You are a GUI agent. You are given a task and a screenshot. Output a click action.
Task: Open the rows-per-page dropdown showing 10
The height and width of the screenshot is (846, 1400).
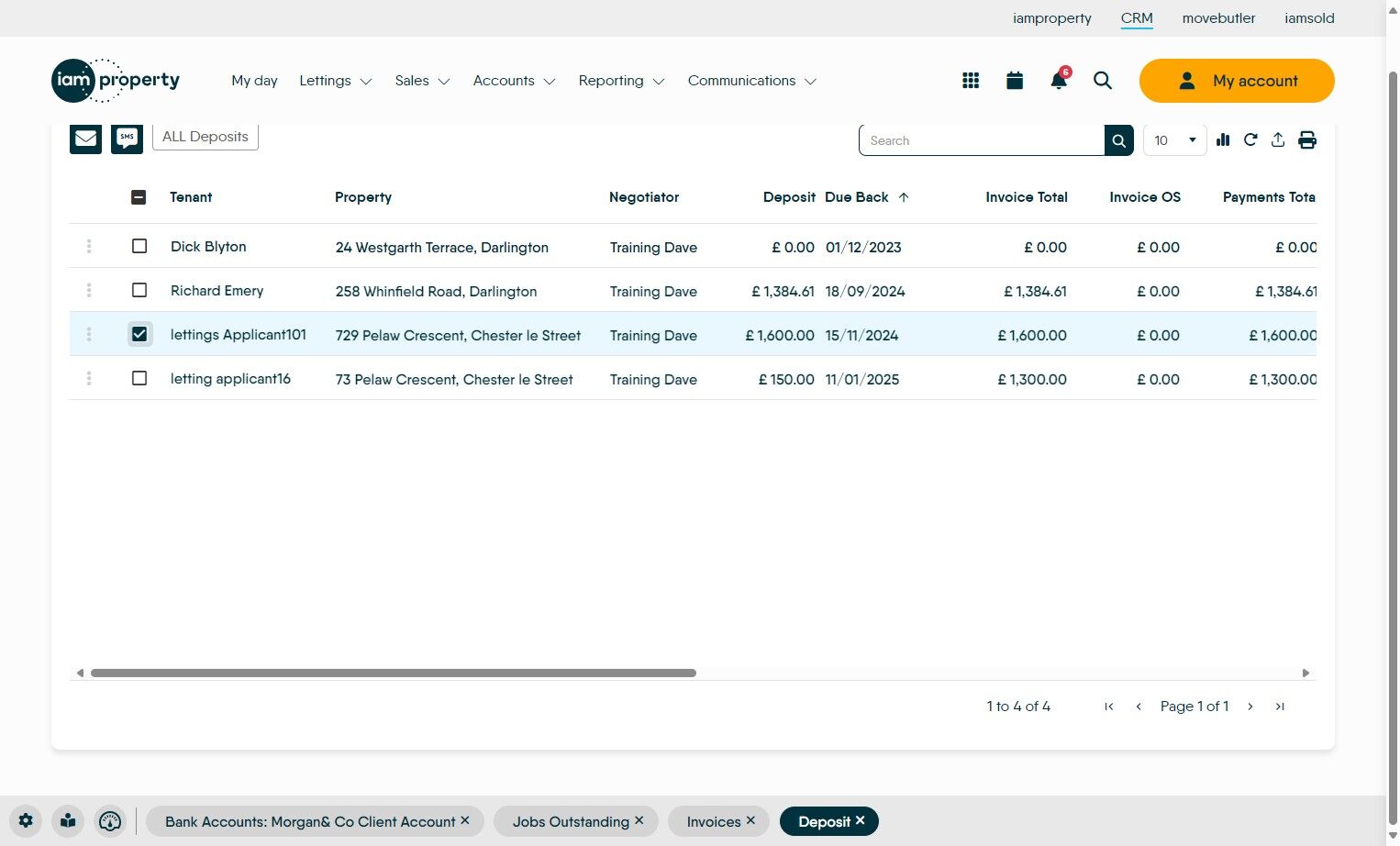pos(1175,140)
